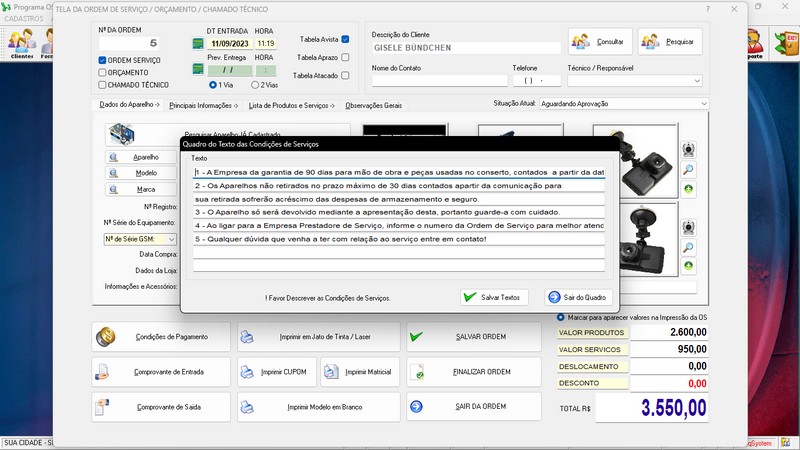800x450 pixels.
Task: Click the bottom dashcam photo thumbnail
Action: pyautogui.click(x=648, y=239)
